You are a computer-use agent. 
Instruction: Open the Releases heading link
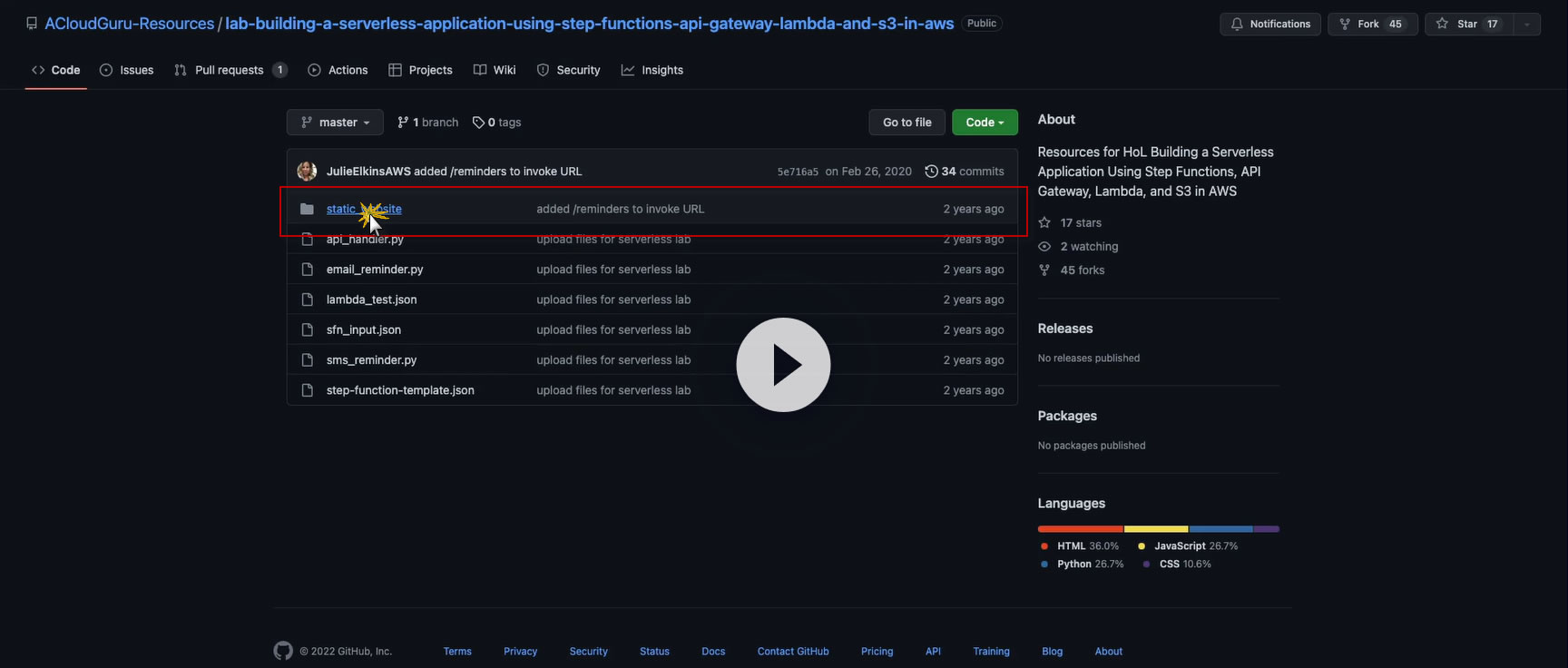1065,329
